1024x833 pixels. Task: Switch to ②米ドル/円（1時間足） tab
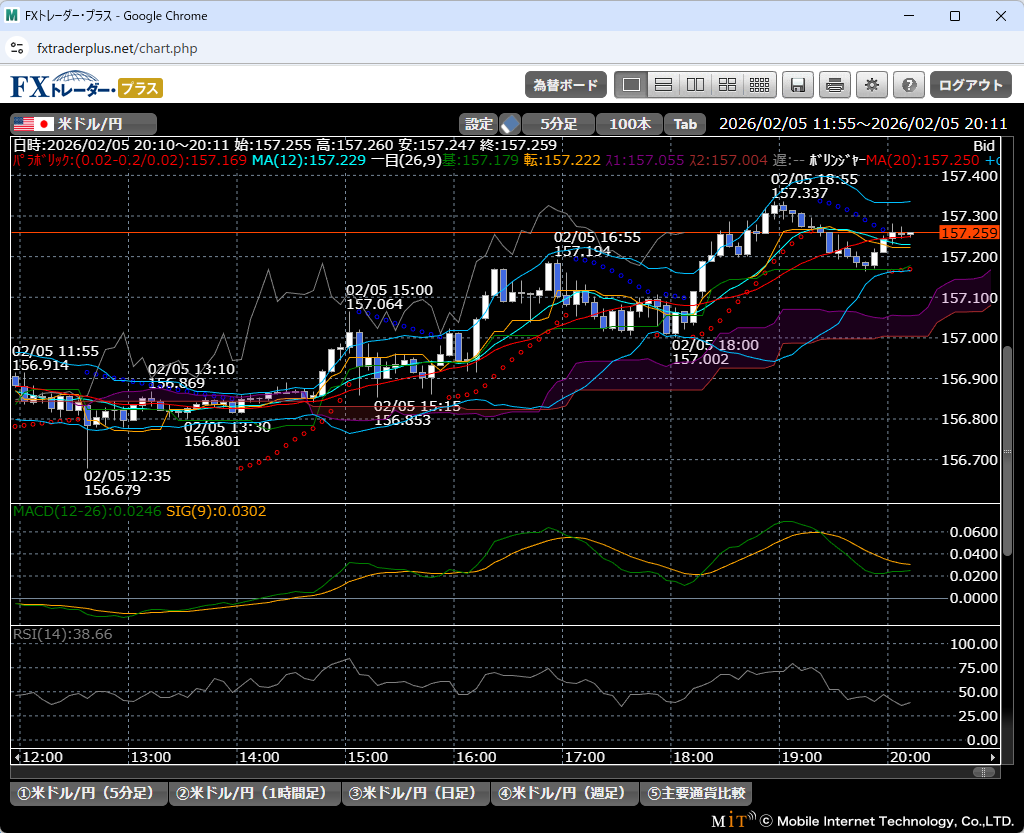254,793
